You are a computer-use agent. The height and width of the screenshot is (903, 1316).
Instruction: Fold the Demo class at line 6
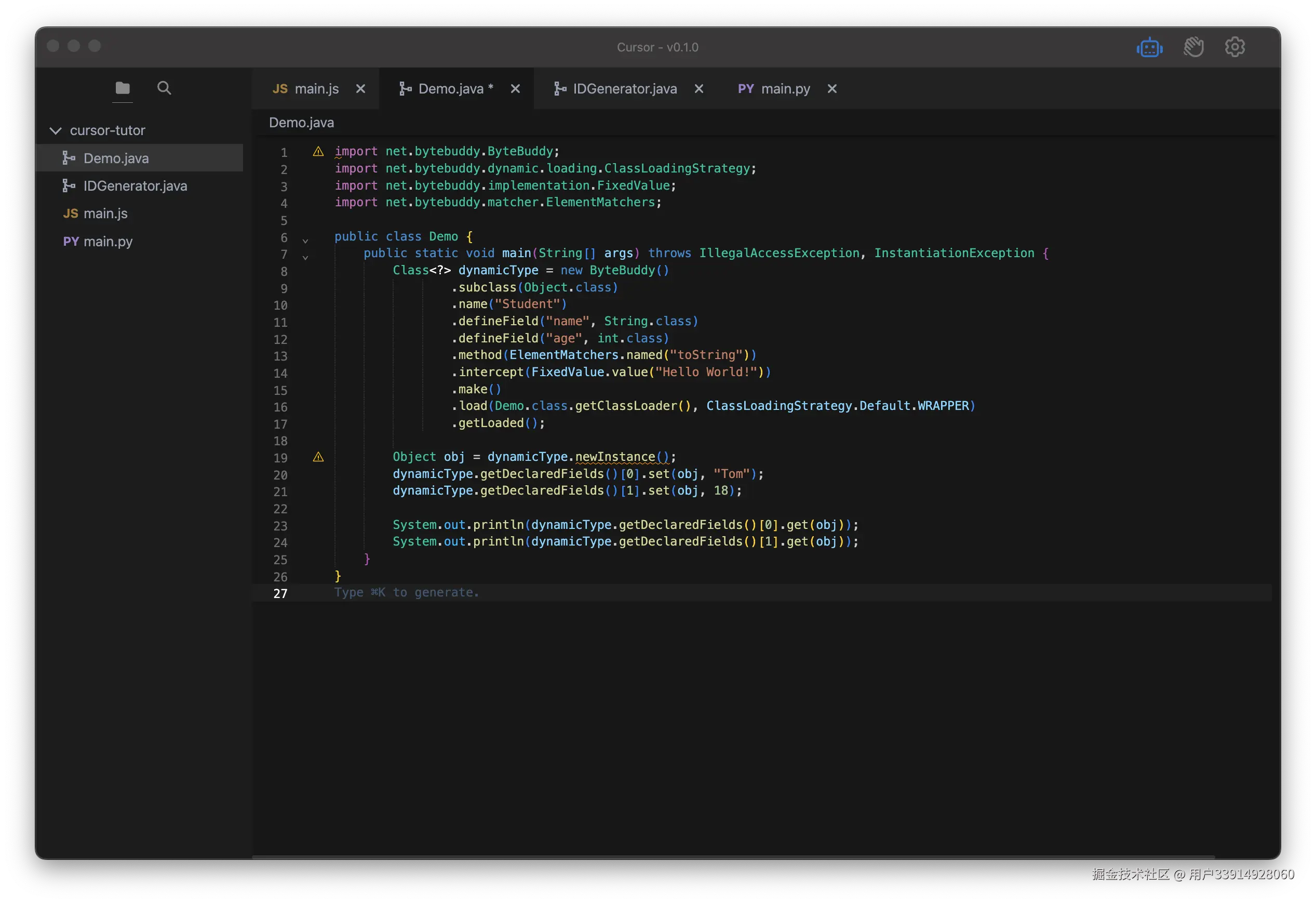[x=305, y=241]
